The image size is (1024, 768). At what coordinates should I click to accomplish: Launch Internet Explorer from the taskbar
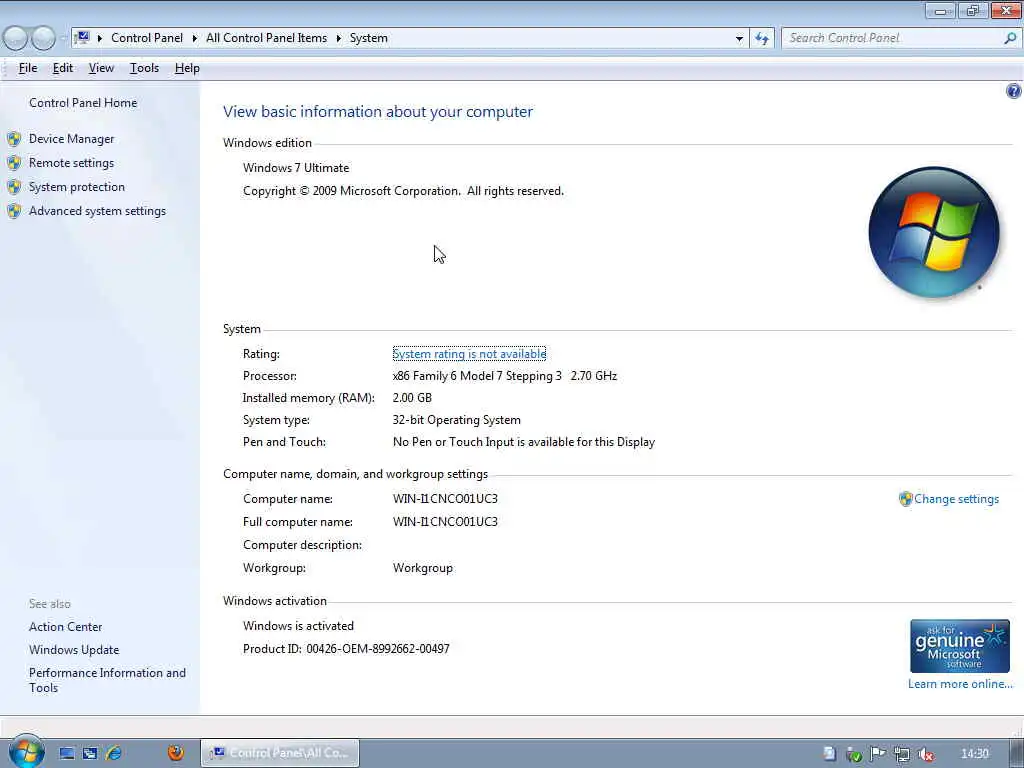(x=114, y=754)
